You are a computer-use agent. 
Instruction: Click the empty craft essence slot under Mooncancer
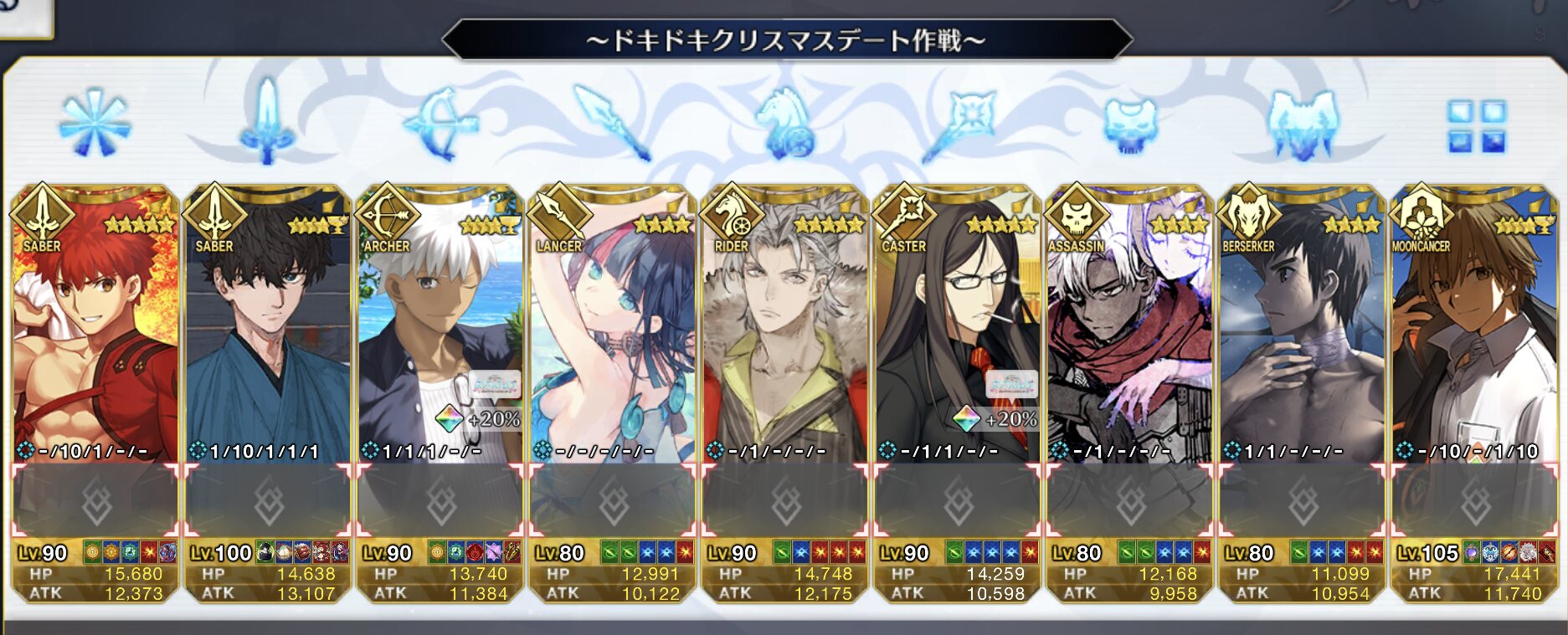point(1475,500)
